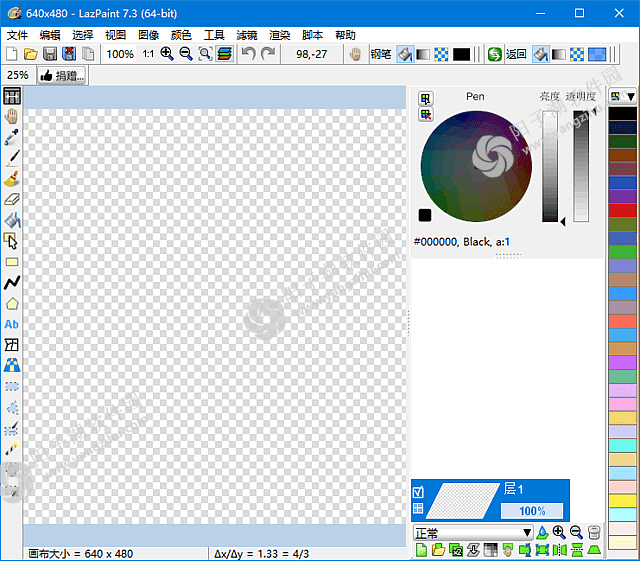Click the blue back color swatch in toolbar
The height and width of the screenshot is (561, 640).
click(597, 54)
